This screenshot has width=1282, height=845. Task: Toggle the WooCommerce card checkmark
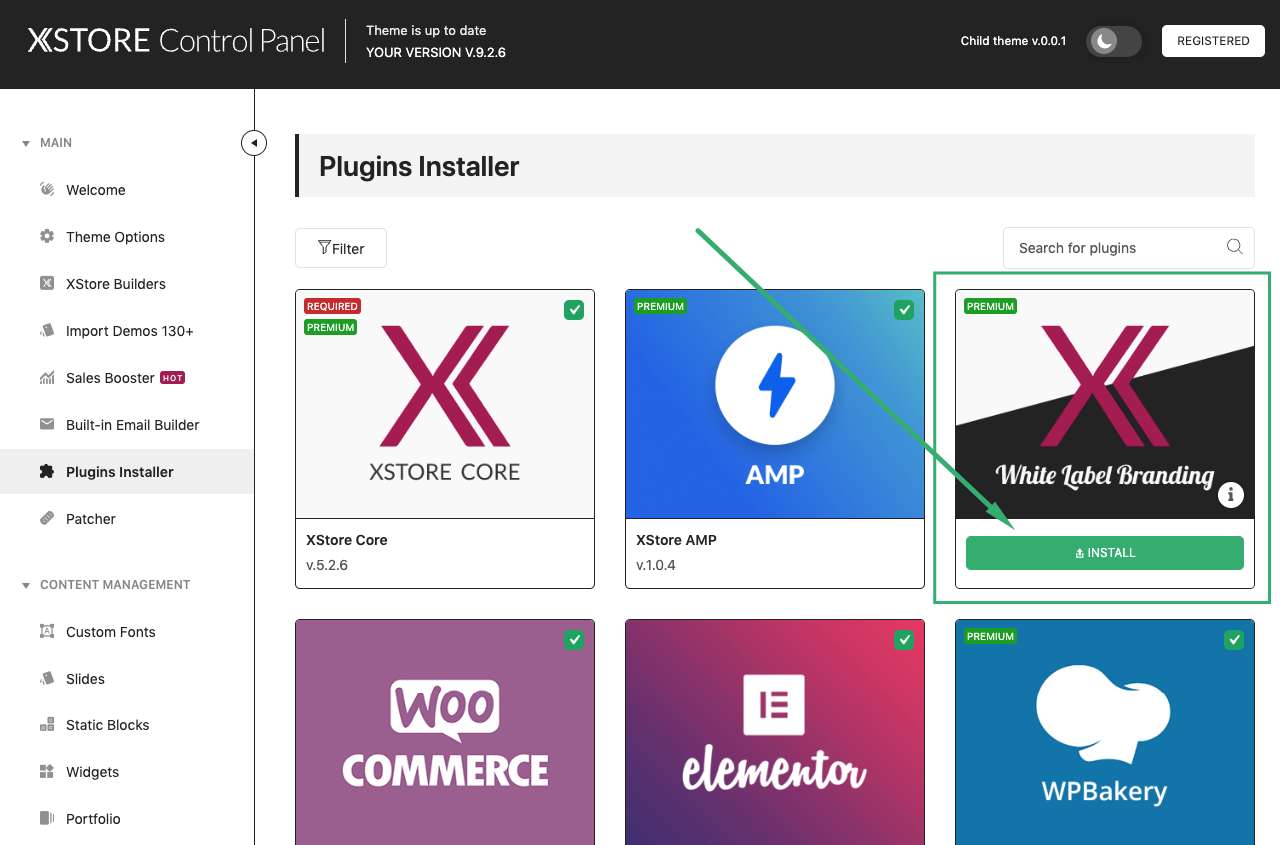pos(574,640)
